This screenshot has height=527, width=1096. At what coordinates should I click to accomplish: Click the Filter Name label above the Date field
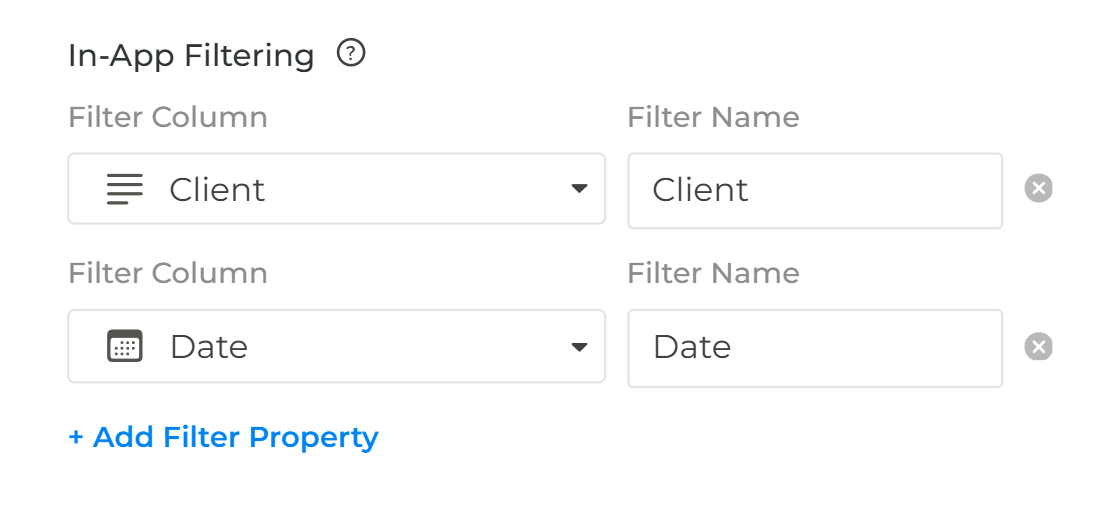(713, 273)
